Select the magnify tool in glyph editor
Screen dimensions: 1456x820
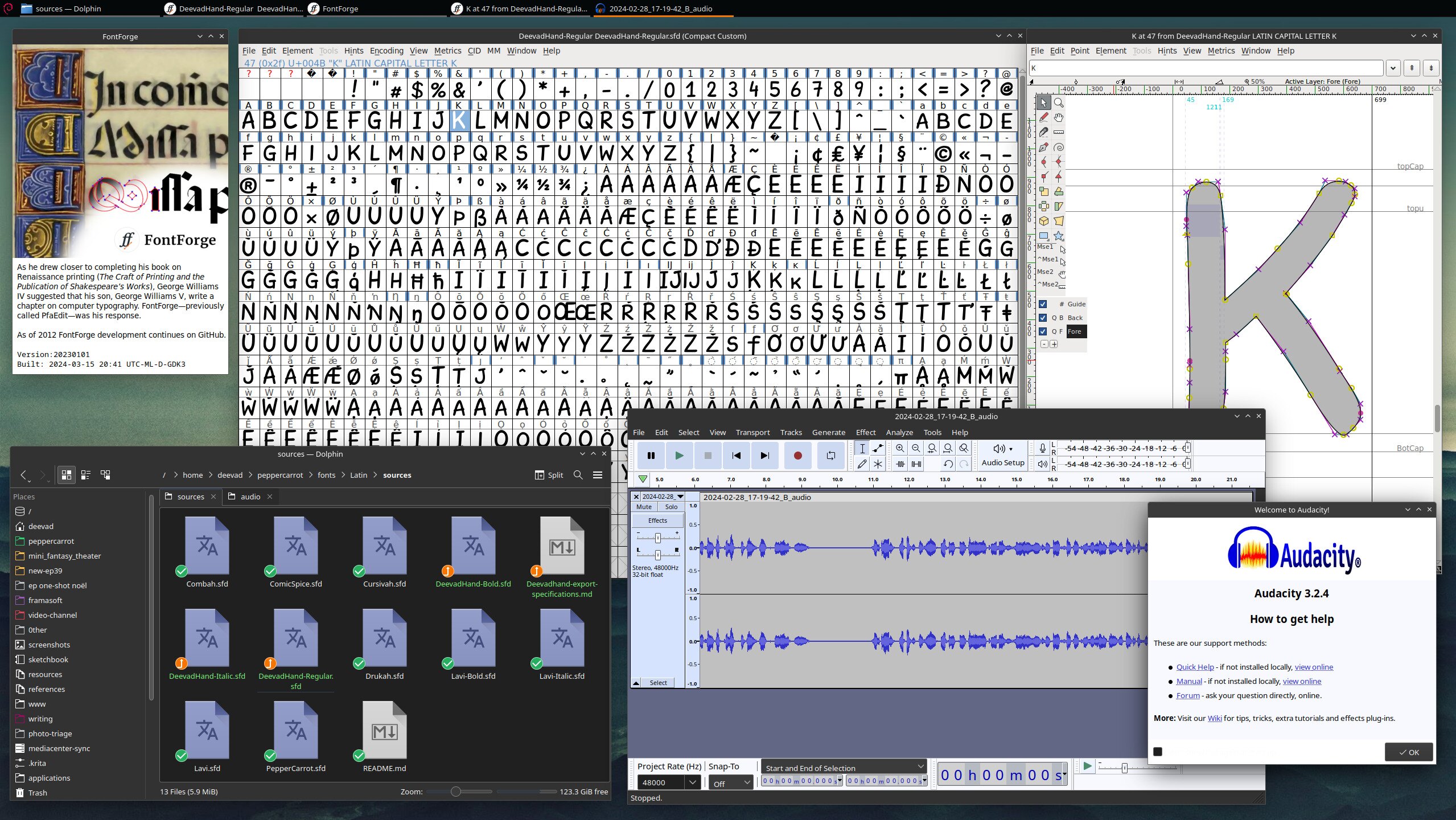pyautogui.click(x=1059, y=103)
